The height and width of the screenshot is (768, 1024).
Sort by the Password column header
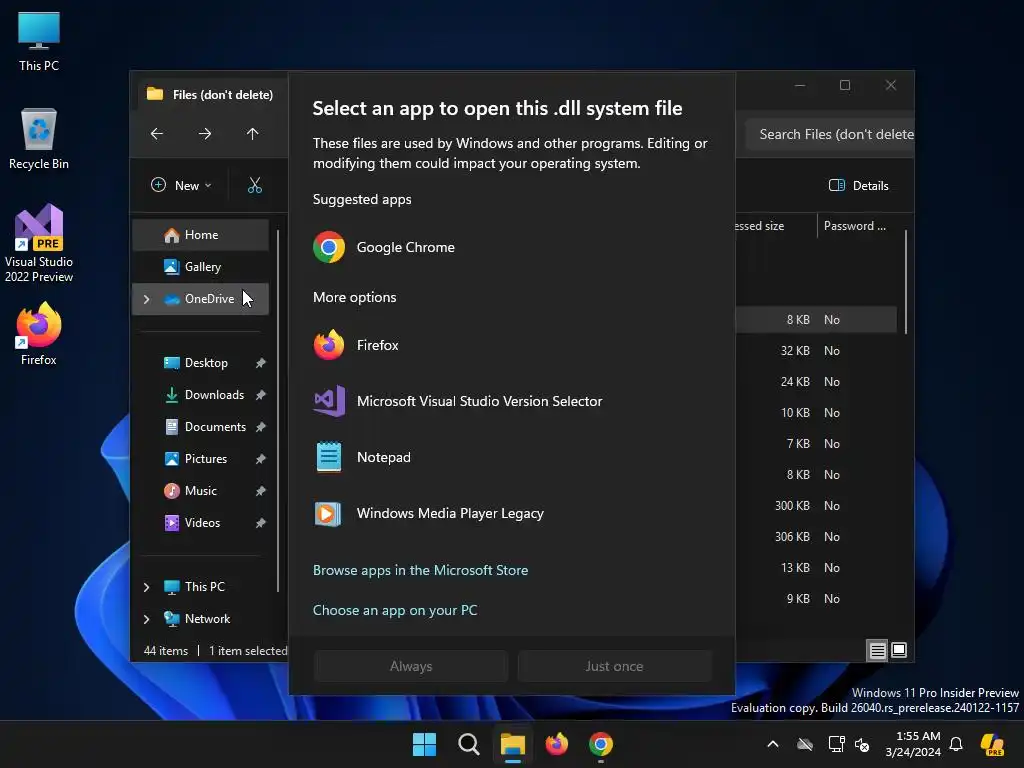(855, 226)
